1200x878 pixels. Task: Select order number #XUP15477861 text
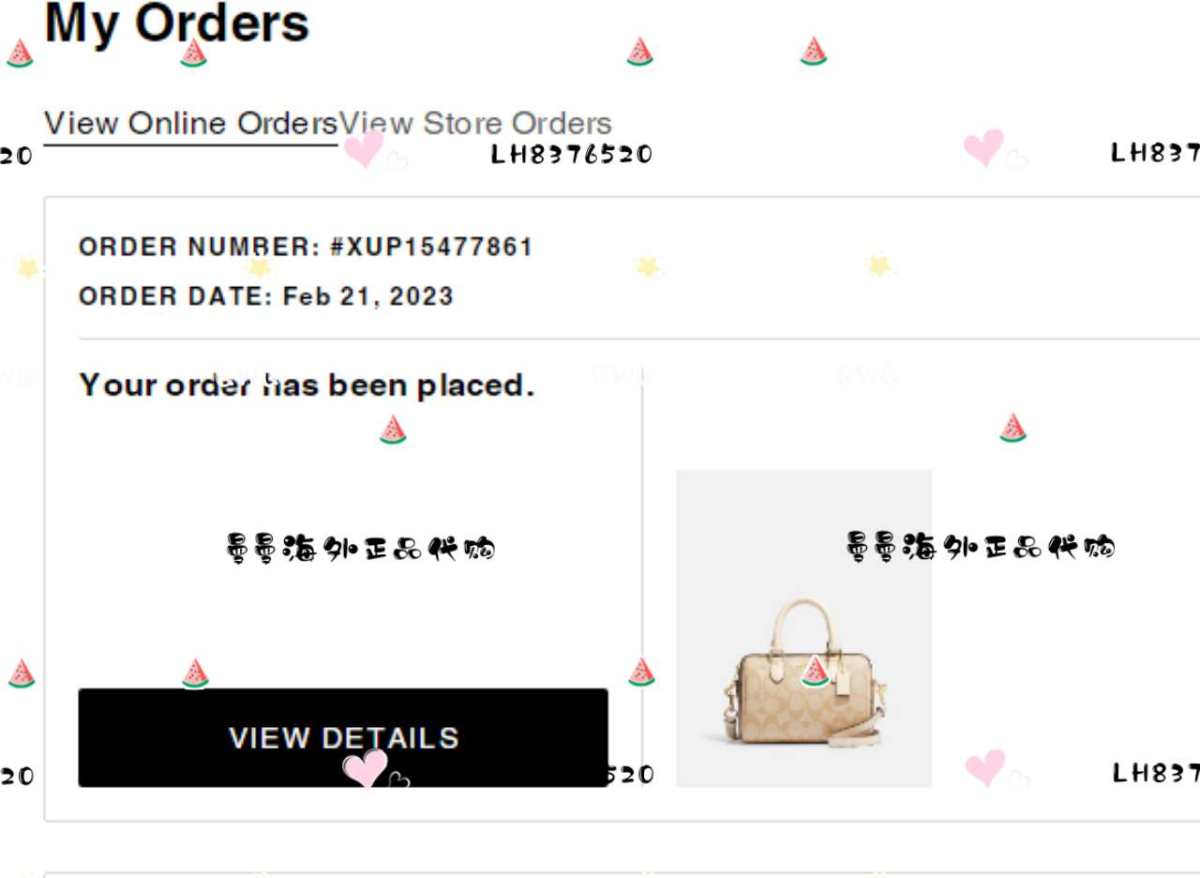[431, 247]
